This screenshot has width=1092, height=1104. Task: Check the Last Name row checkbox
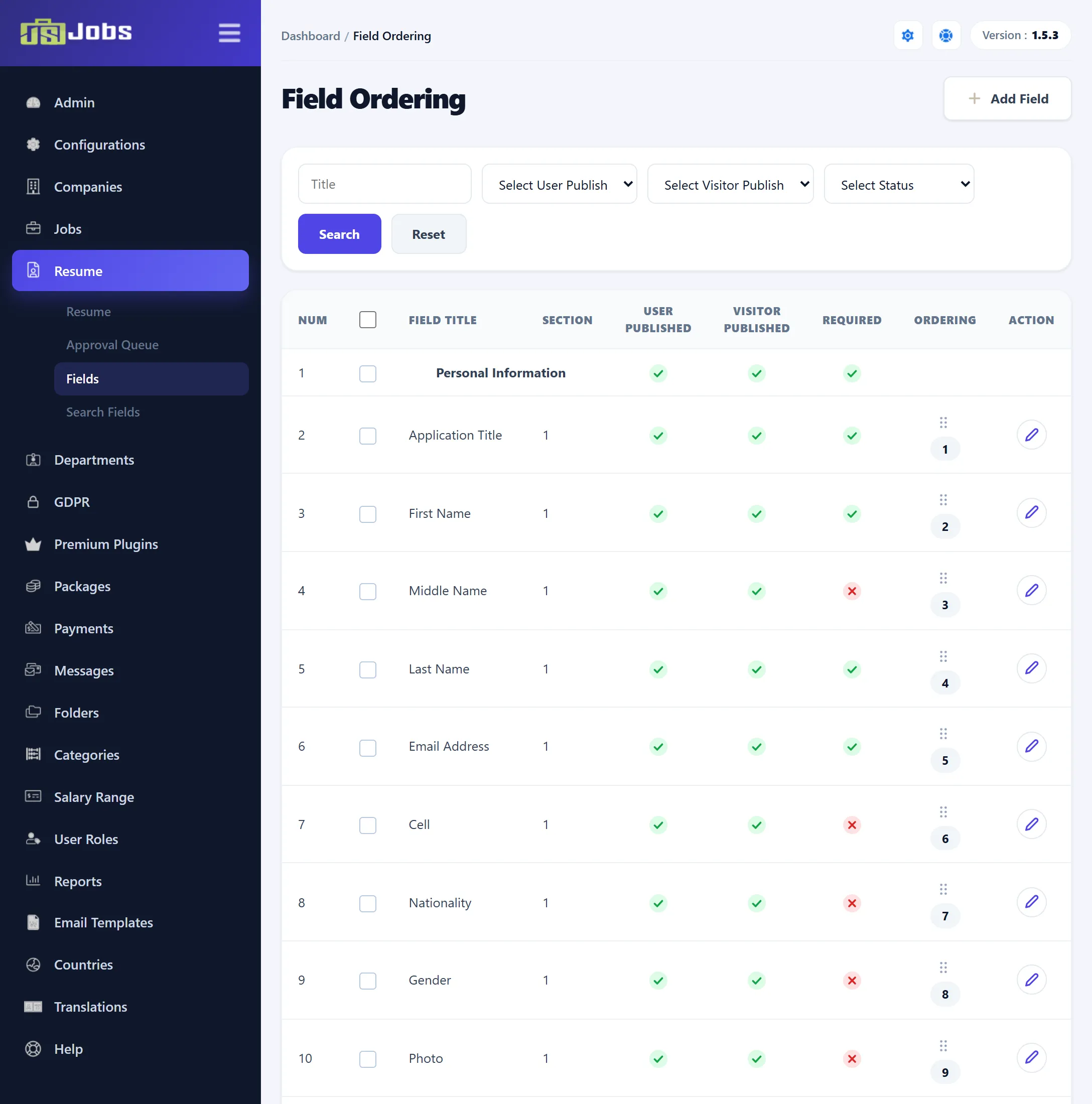[367, 670]
